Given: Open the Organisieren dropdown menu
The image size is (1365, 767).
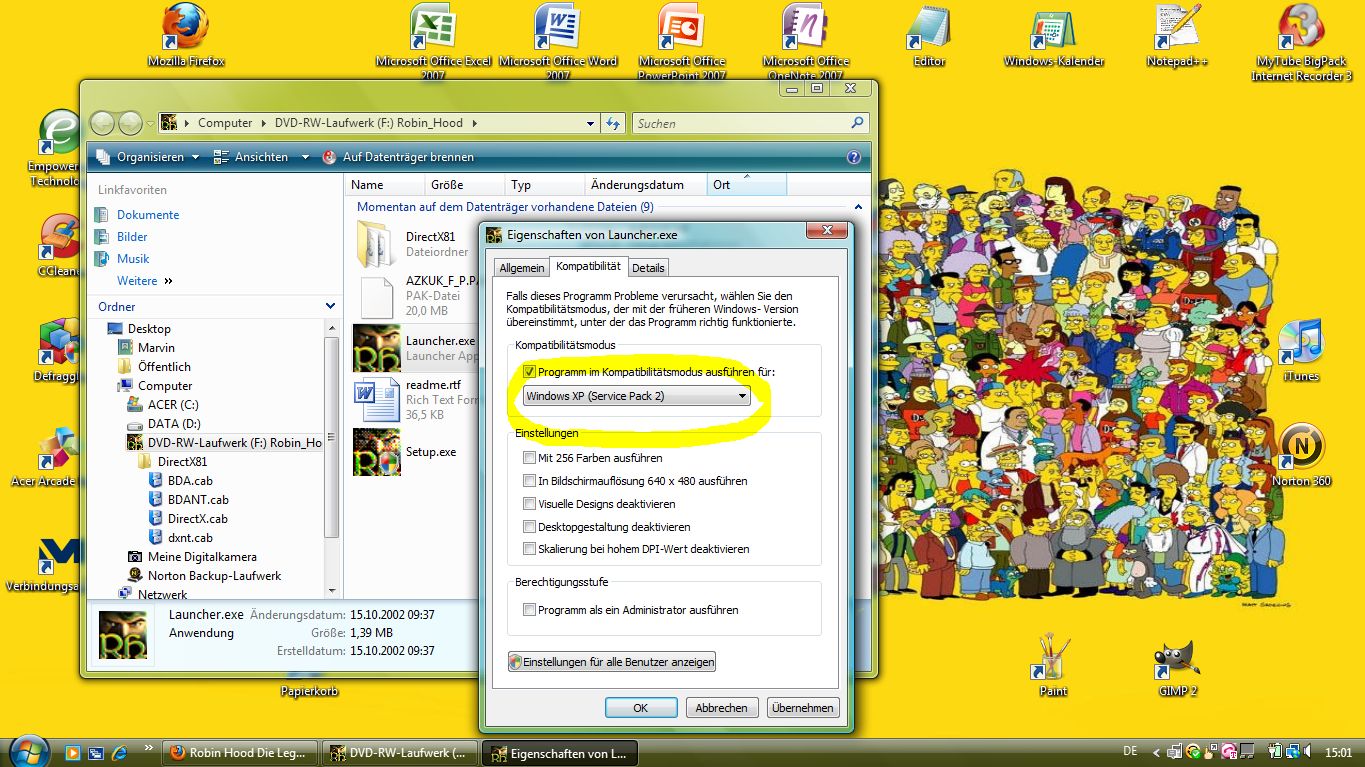Looking at the screenshot, I should pyautogui.click(x=148, y=157).
